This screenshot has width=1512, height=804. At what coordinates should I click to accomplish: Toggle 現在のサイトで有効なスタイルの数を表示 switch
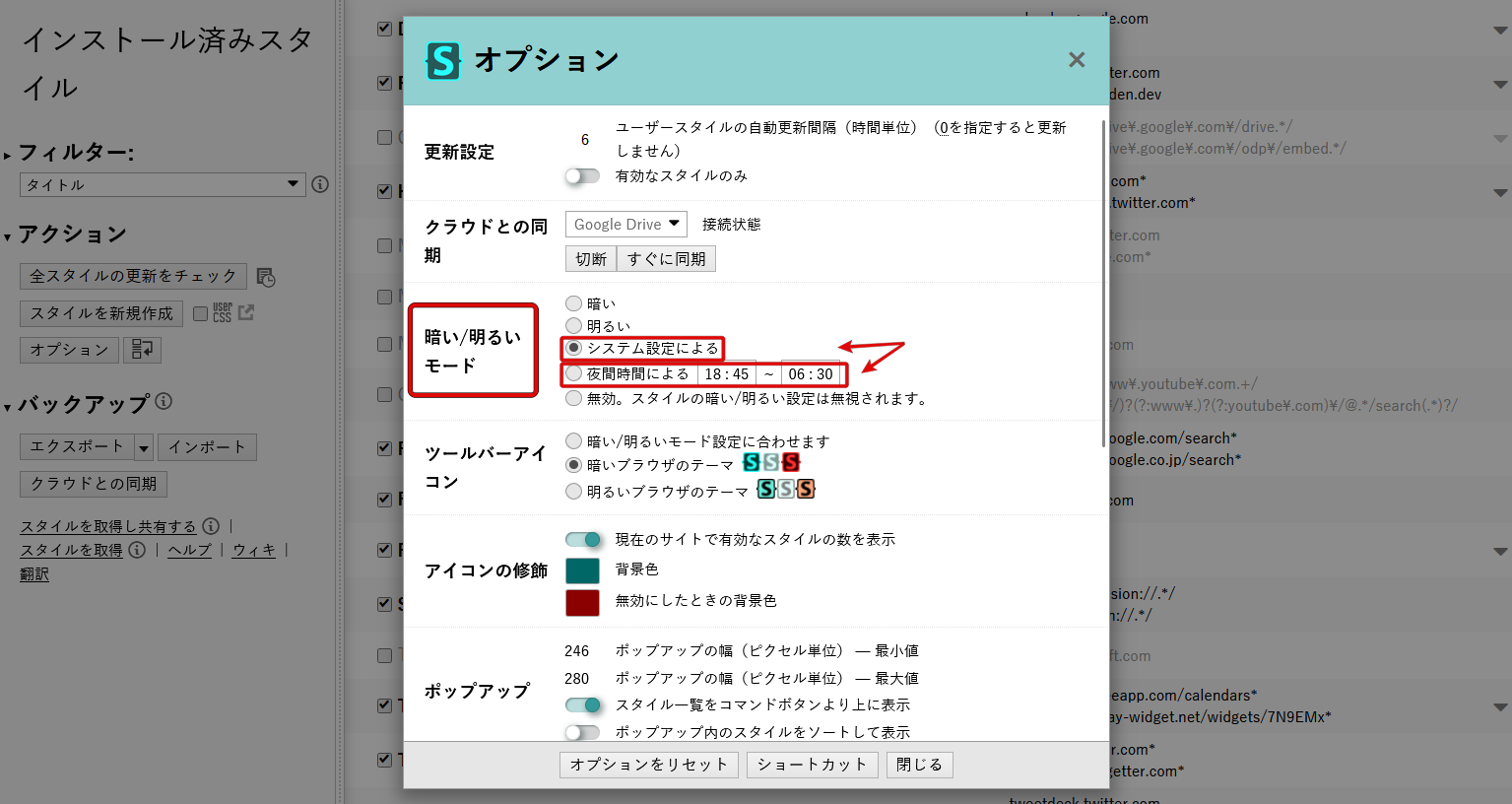tap(583, 539)
